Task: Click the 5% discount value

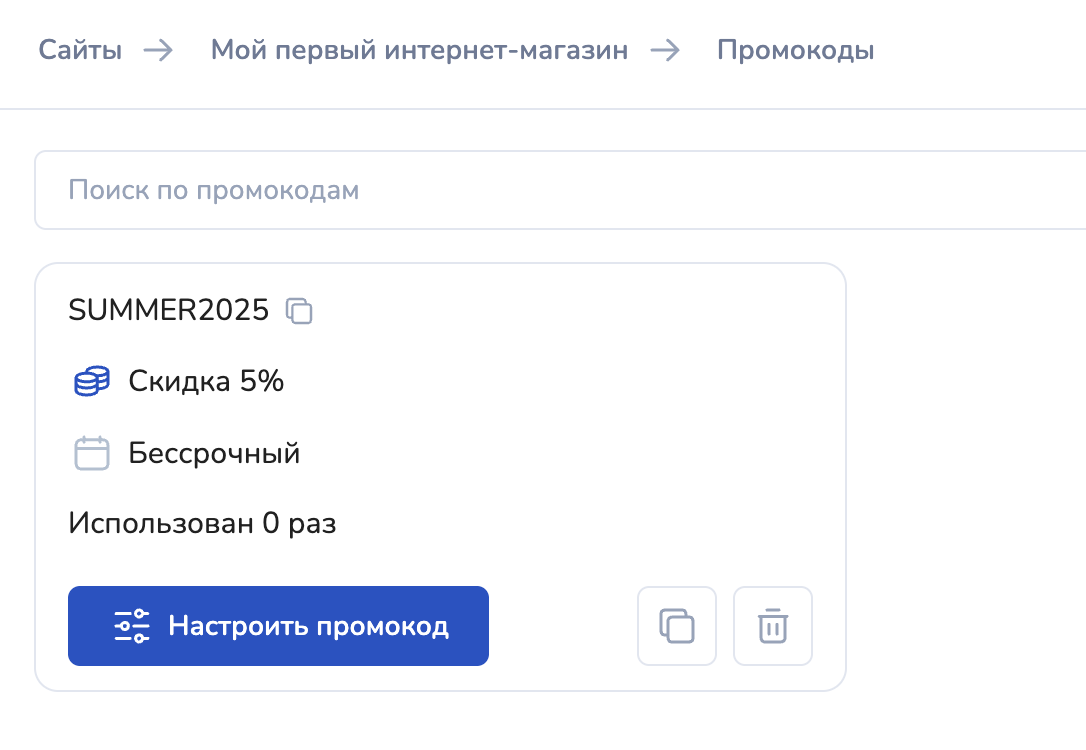Action: tap(262, 382)
